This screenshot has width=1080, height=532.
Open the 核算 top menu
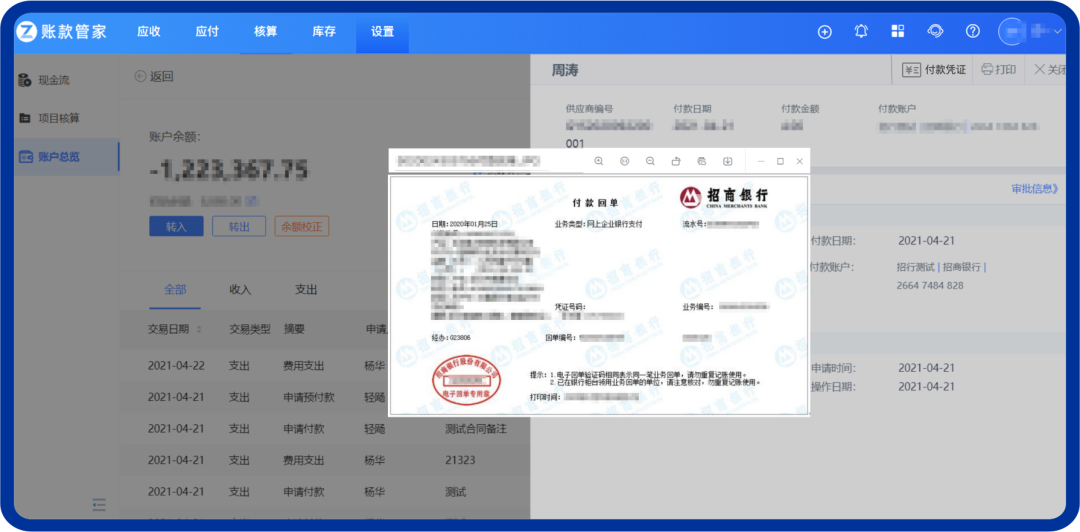pyautogui.click(x=265, y=31)
